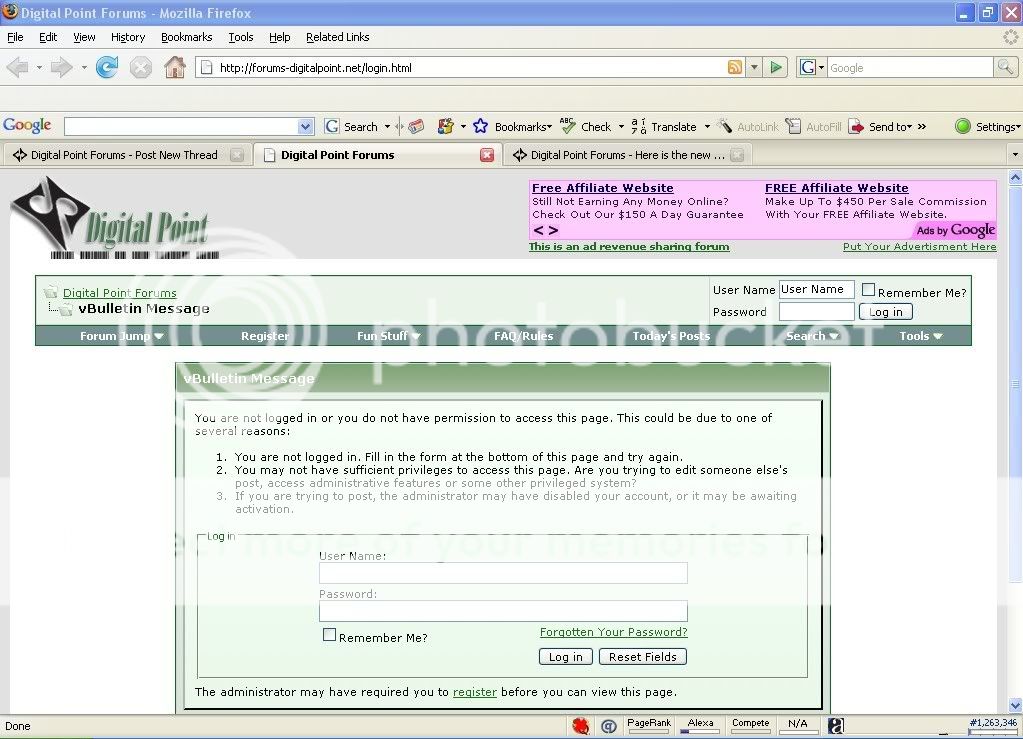Click the search magnifier icon
Image resolution: width=1023 pixels, height=739 pixels.
pyautogui.click(x=1005, y=67)
